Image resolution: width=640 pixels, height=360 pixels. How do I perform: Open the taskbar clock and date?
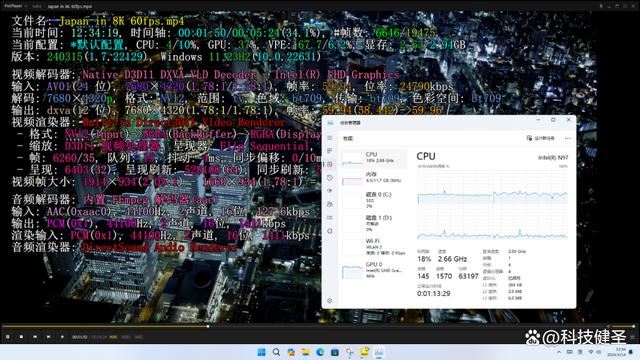618,352
